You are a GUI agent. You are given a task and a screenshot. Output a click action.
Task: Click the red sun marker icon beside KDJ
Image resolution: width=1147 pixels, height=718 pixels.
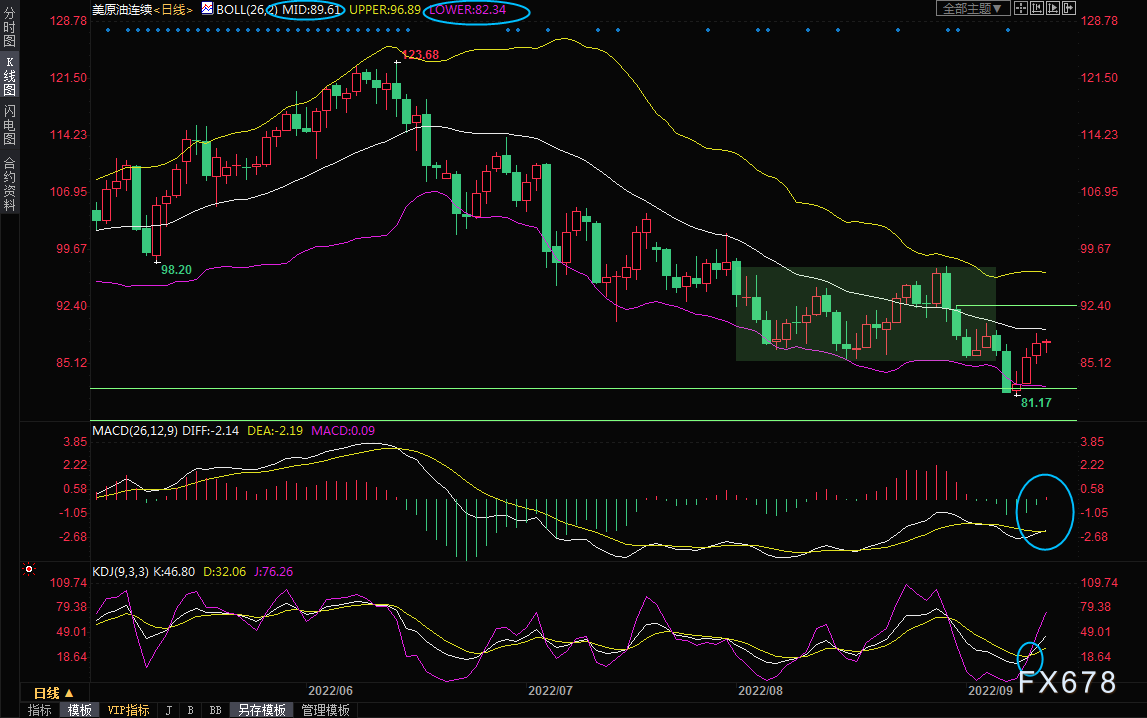click(29, 569)
